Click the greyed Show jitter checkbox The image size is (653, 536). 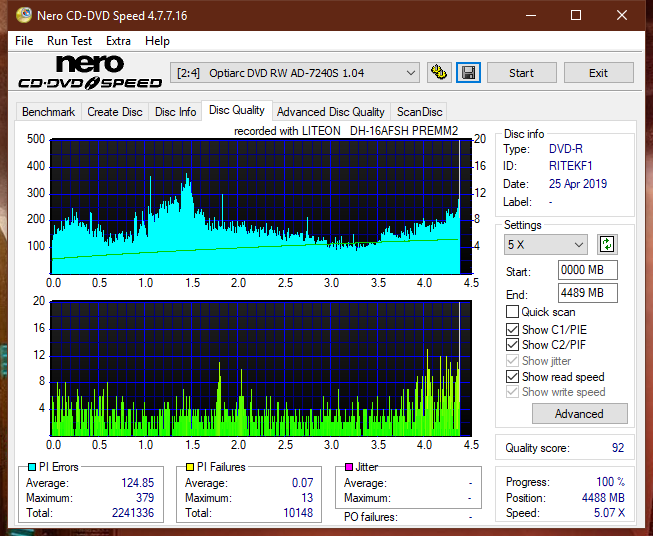tap(512, 361)
